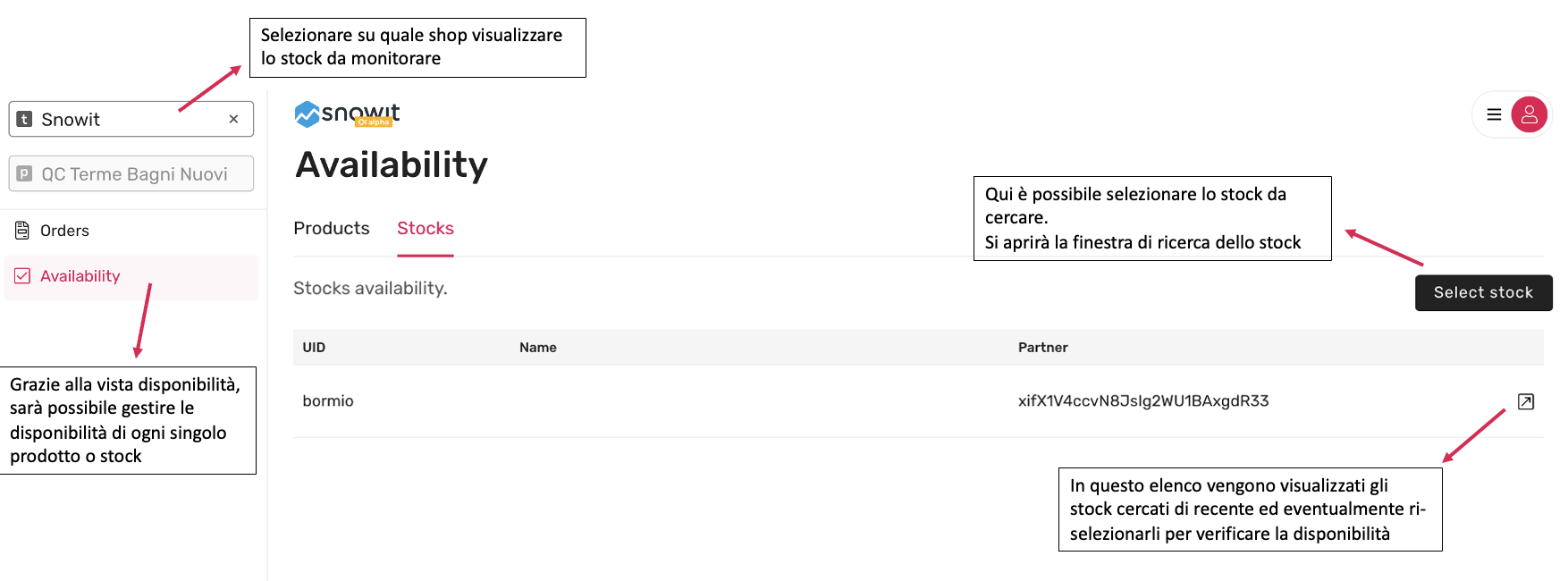Image resolution: width=1568 pixels, height=581 pixels.
Task: Switch to the Products tab
Action: click(x=331, y=229)
